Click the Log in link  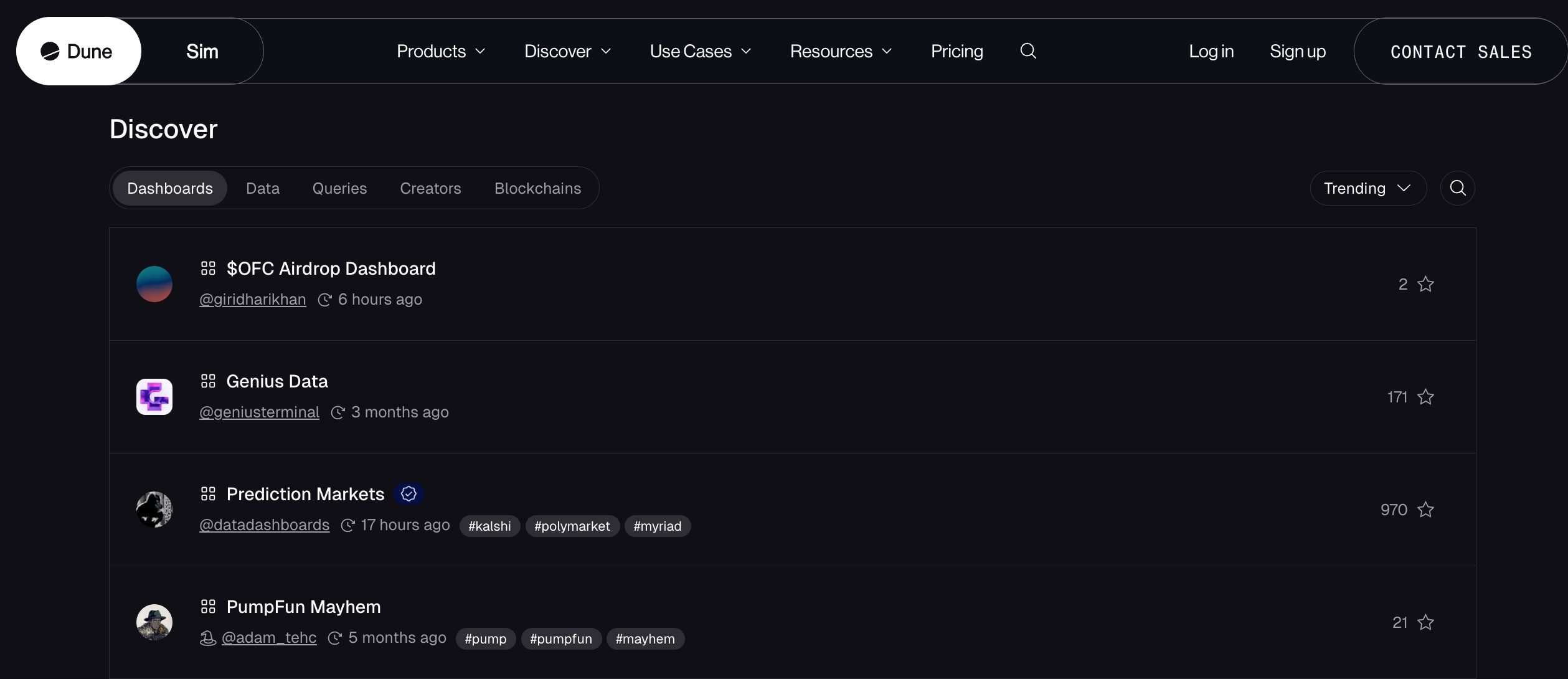point(1211,51)
